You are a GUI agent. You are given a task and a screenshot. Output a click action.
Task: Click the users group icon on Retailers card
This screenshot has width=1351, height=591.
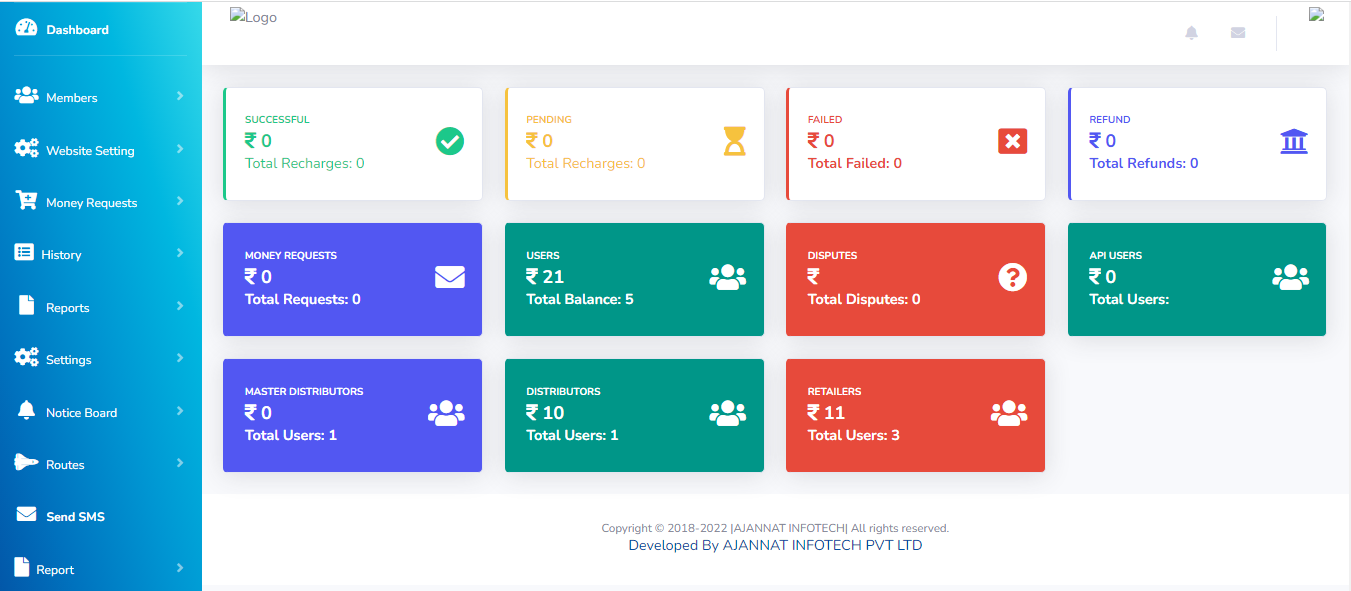1009,413
